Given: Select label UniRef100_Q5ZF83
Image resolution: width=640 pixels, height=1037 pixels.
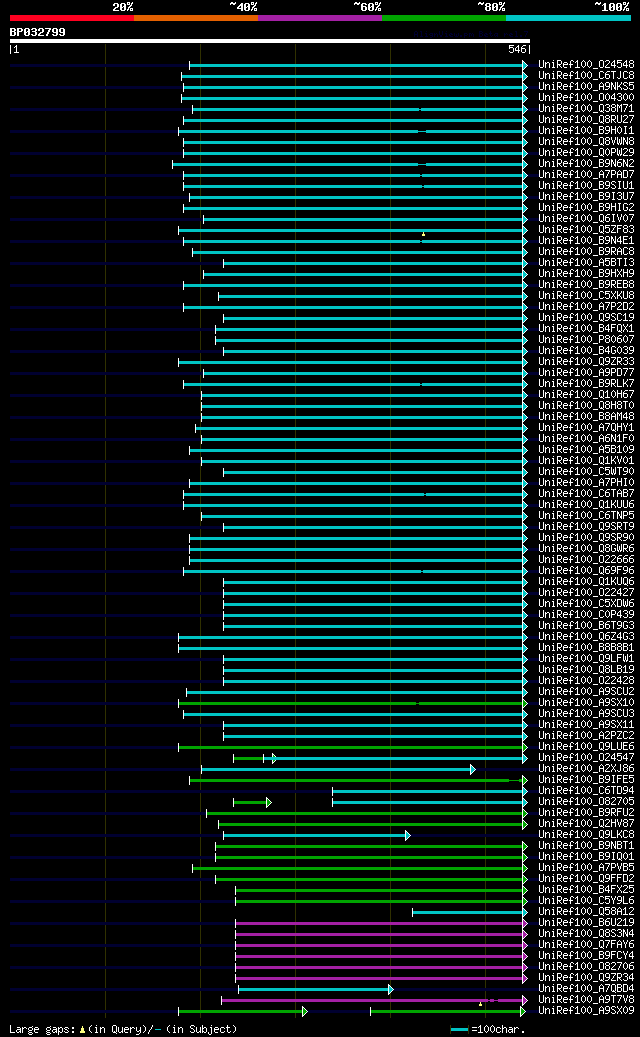Looking at the screenshot, I should (586, 229).
